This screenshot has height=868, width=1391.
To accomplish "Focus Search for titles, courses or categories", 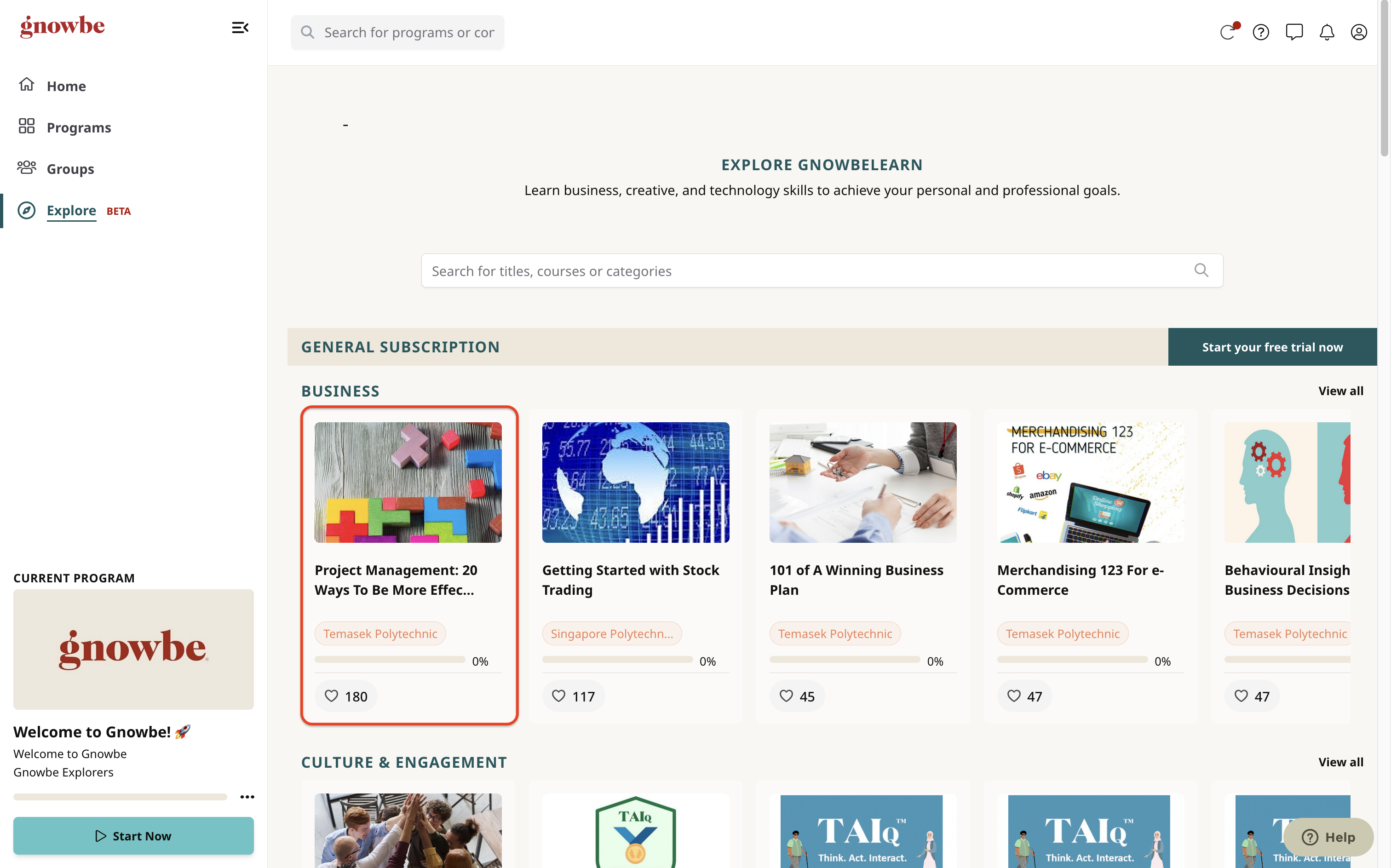I will 822,270.
